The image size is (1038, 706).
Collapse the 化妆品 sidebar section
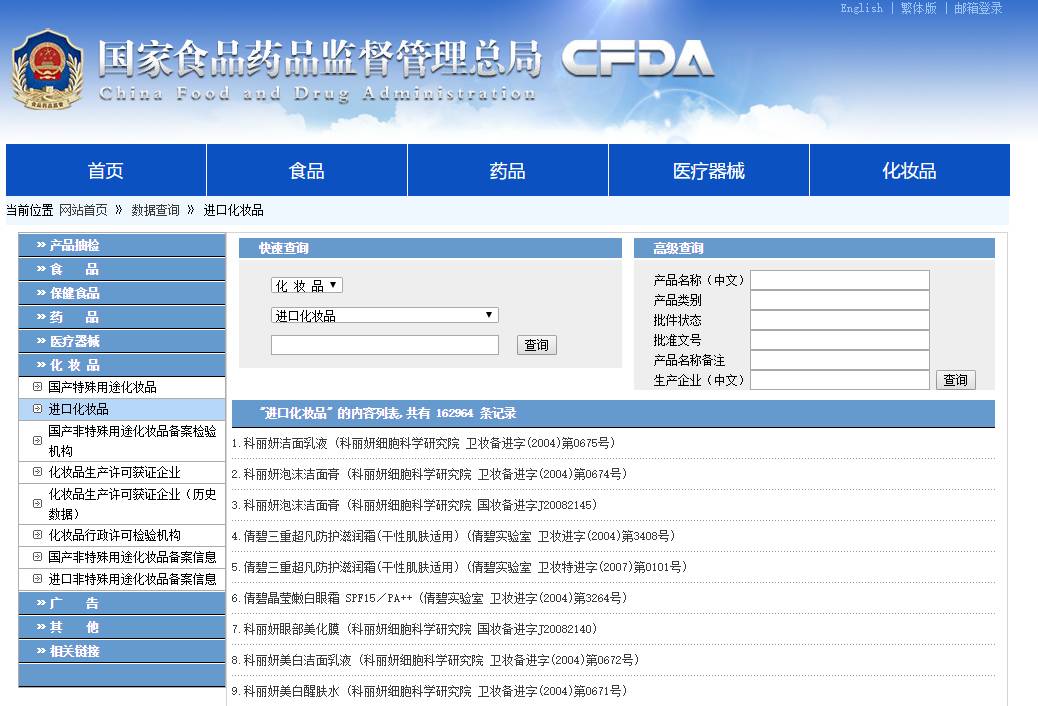tap(122, 365)
